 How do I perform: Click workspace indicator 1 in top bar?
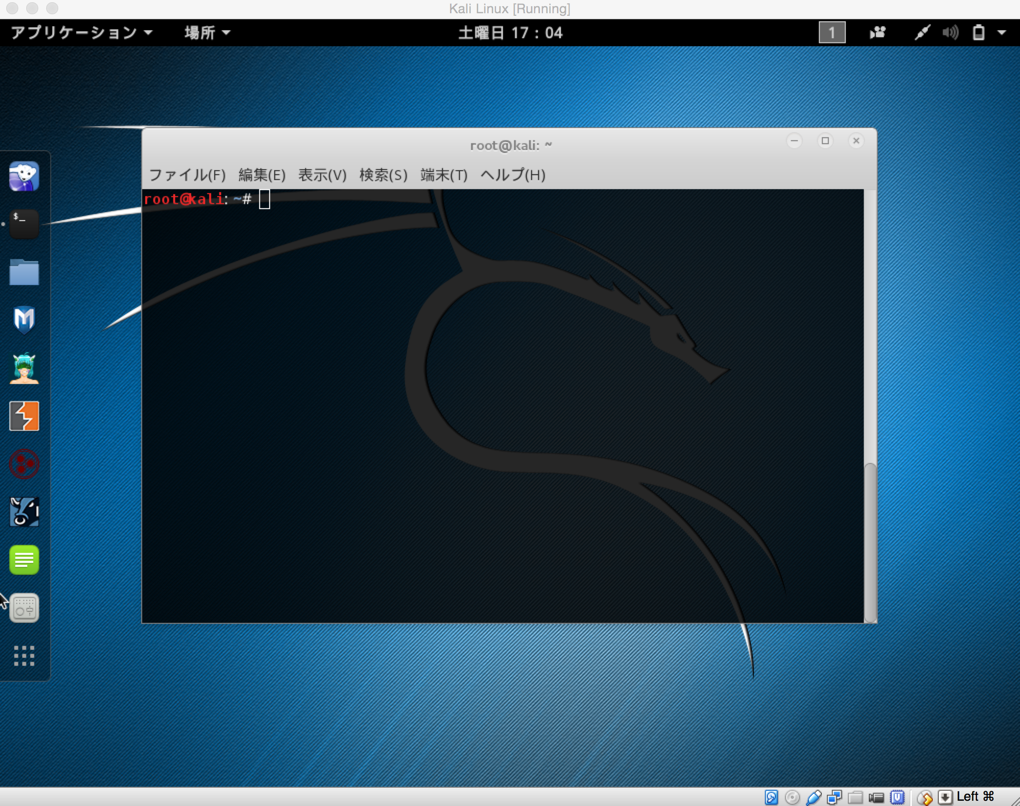click(831, 33)
